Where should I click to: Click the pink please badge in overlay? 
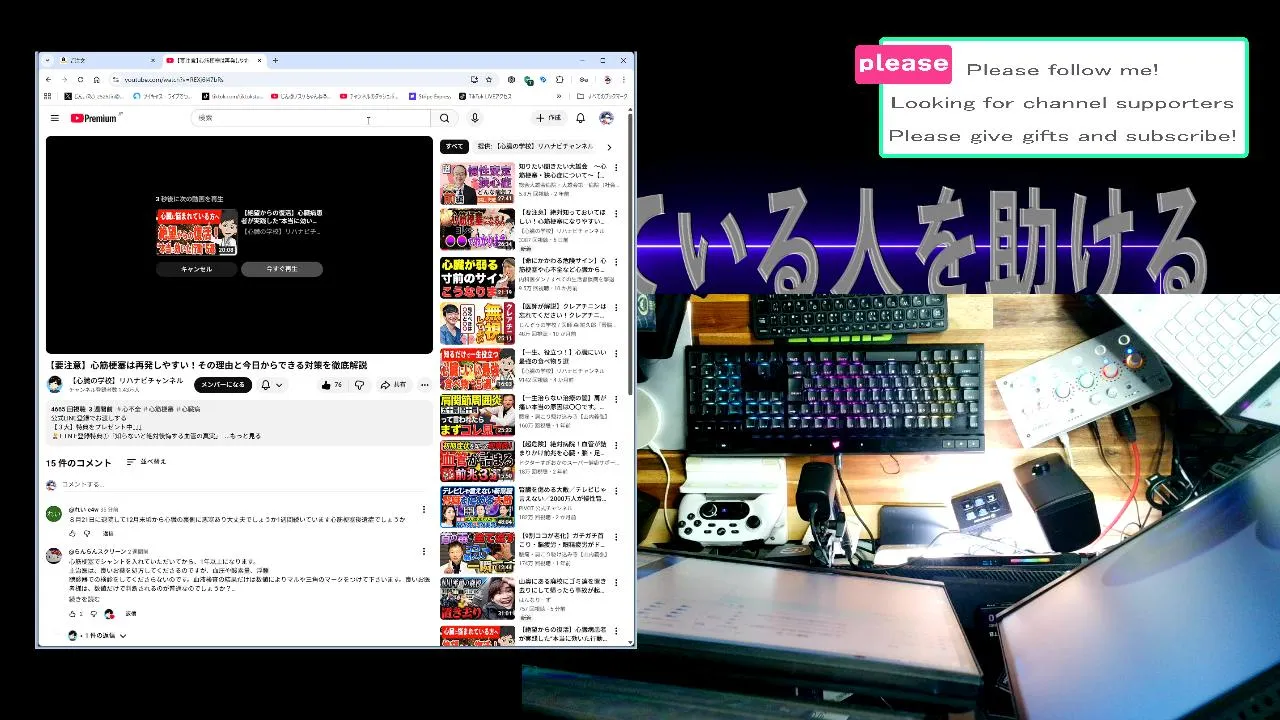(903, 64)
